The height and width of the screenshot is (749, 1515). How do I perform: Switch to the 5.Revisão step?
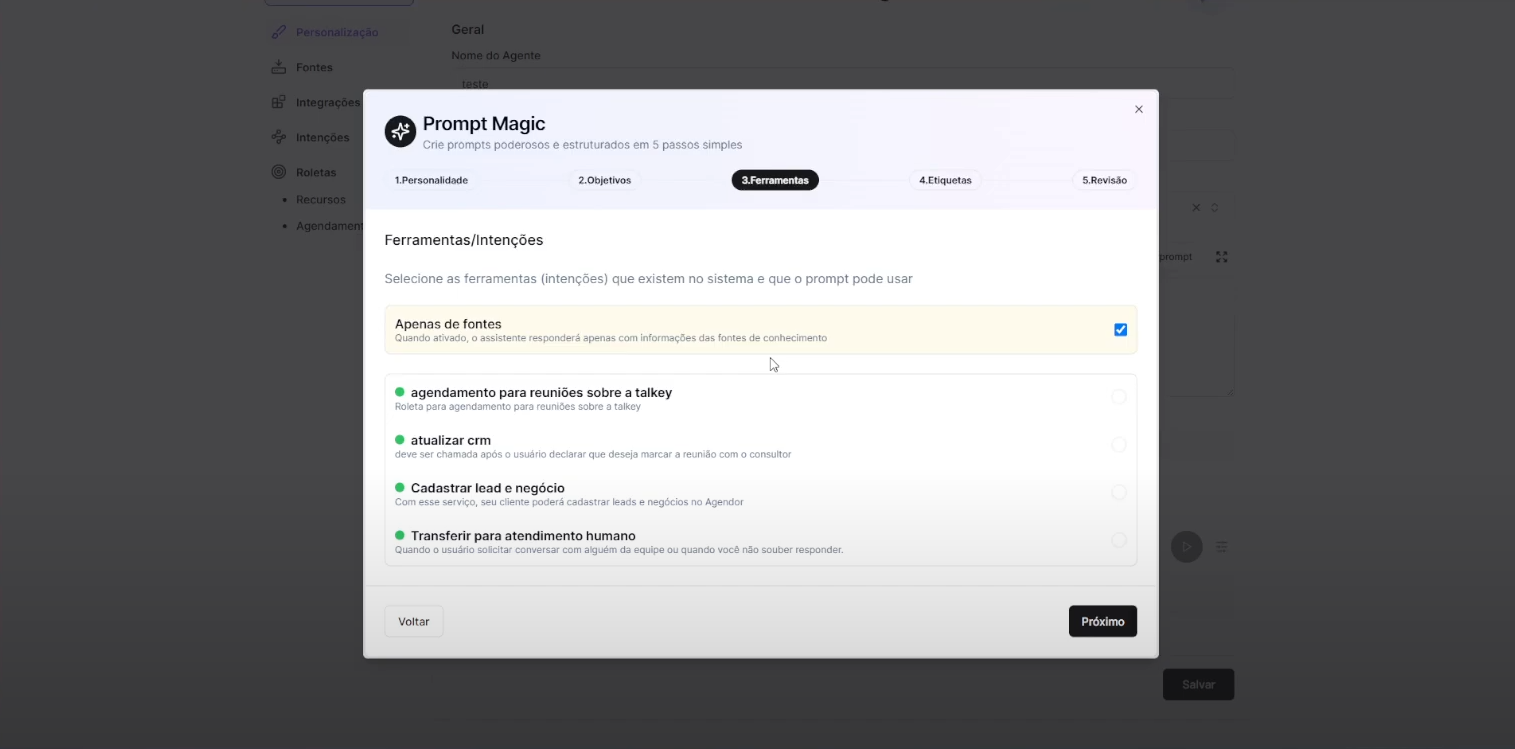click(x=1104, y=181)
